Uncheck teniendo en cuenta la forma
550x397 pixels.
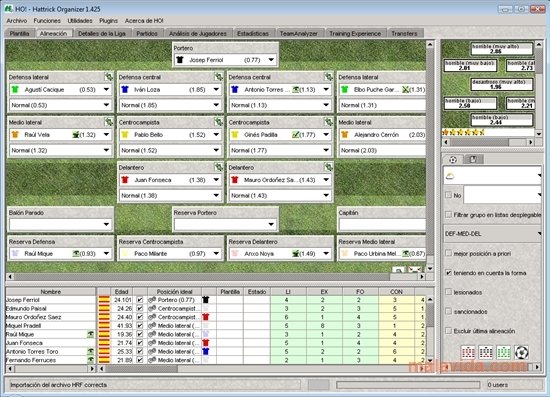tap(448, 272)
